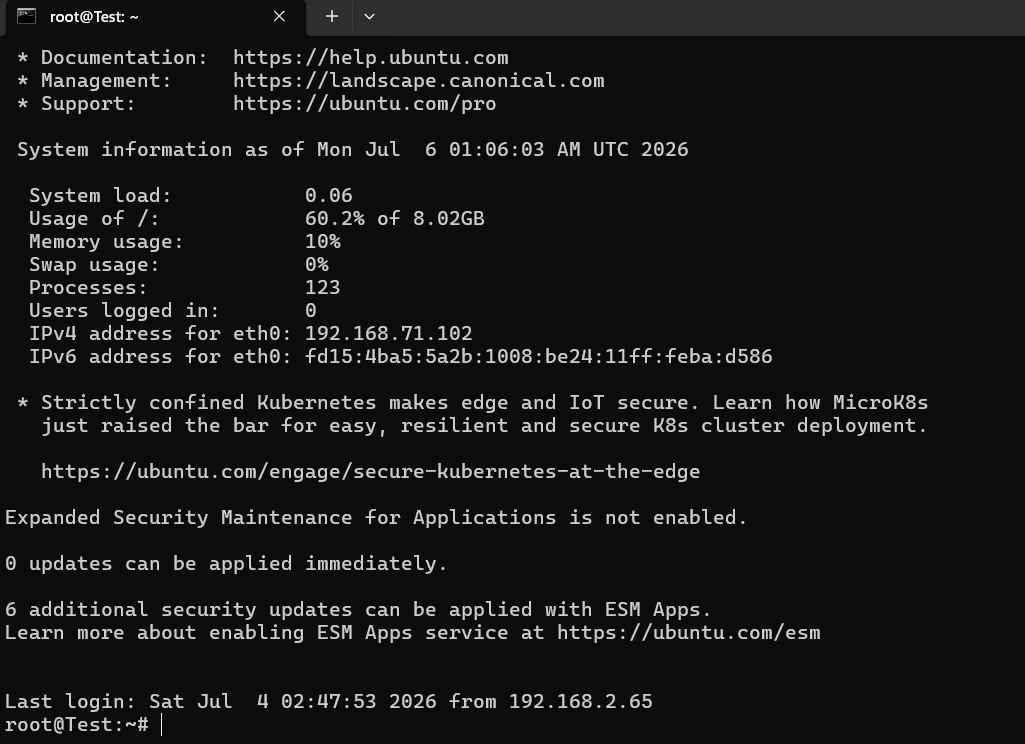Viewport: 1025px width, 744px height.
Task: Click the System load value 0.06
Action: pos(329,195)
